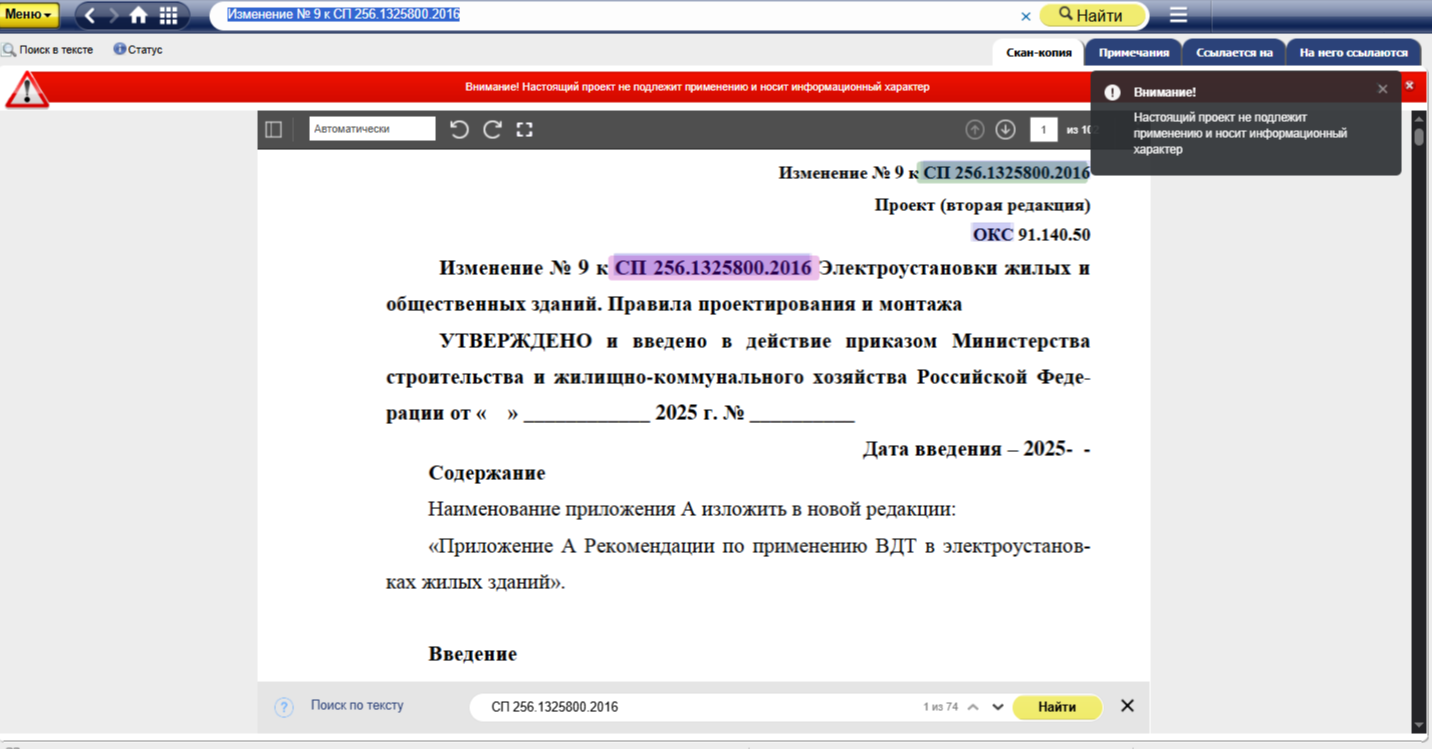Switch to the На него ссылаются tab
The height and width of the screenshot is (749, 1432).
pyautogui.click(x=1353, y=53)
